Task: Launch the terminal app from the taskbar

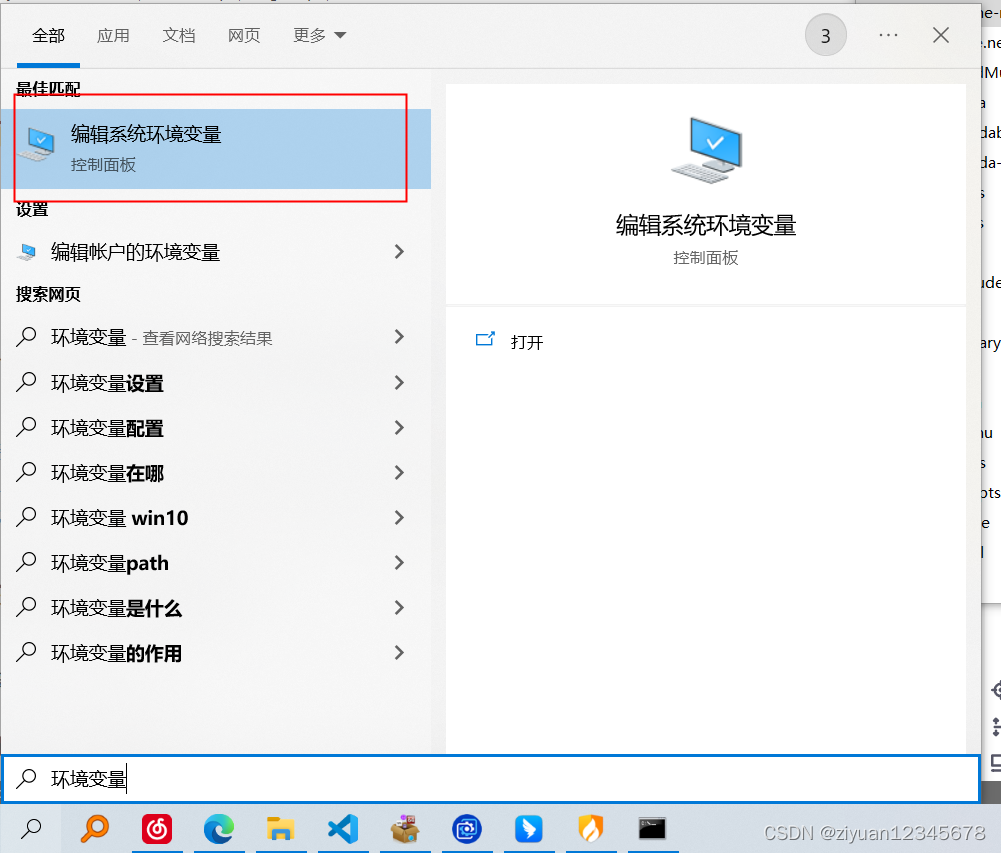Action: pyautogui.click(x=651, y=829)
